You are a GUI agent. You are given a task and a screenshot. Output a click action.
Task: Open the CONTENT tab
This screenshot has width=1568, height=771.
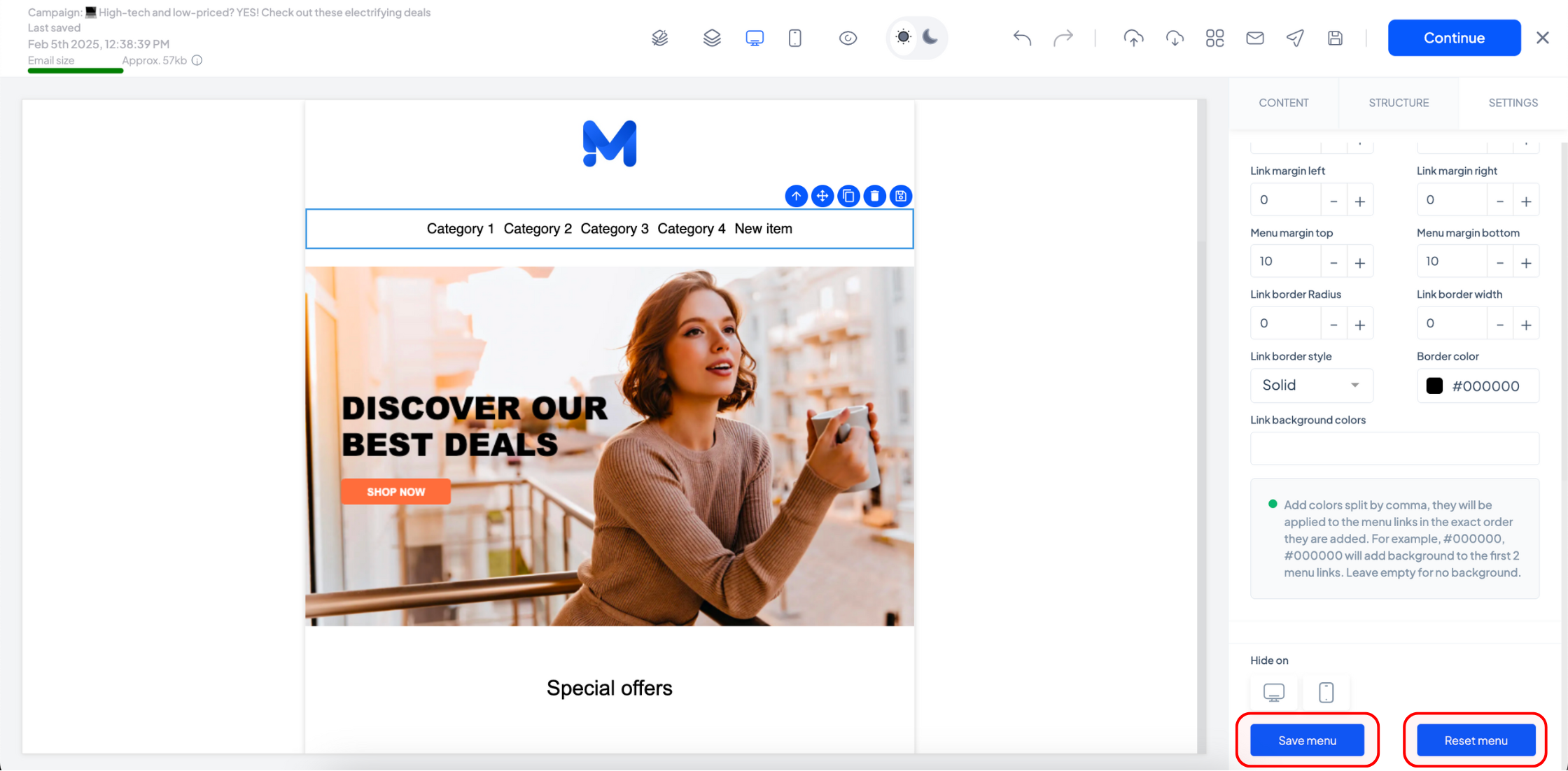coord(1283,103)
